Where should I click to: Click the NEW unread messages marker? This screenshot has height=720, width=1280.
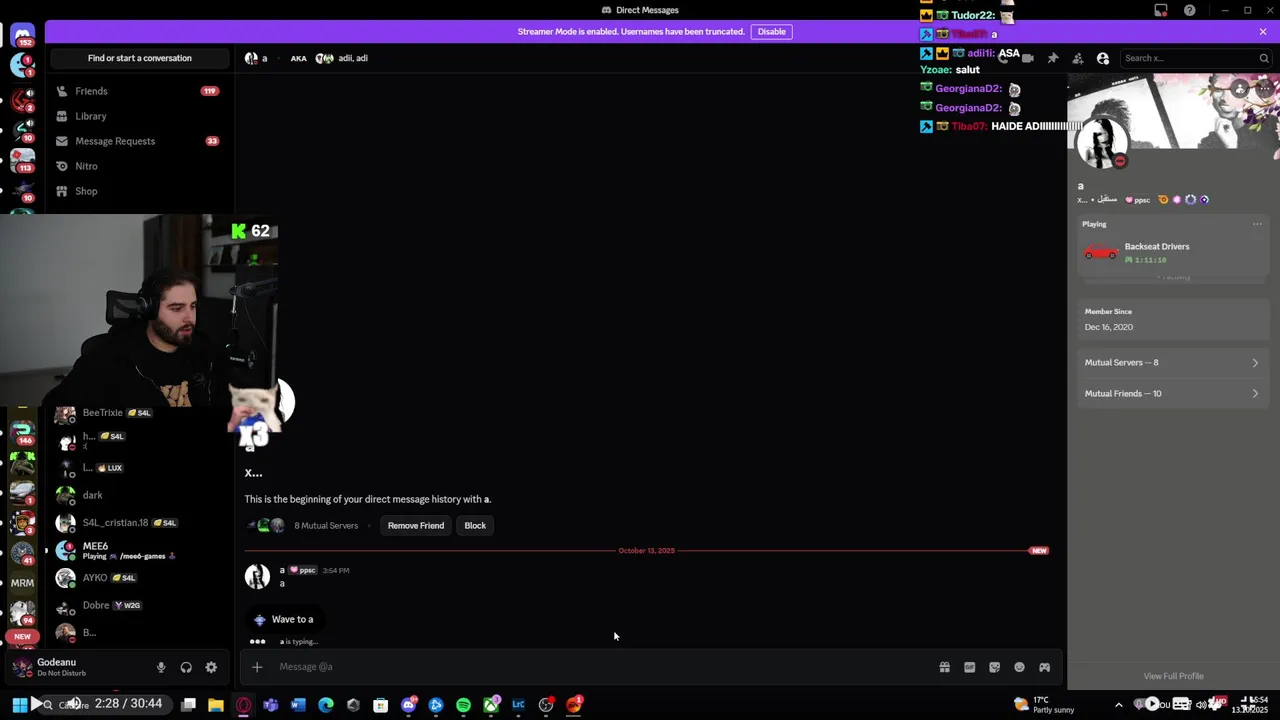click(1039, 551)
